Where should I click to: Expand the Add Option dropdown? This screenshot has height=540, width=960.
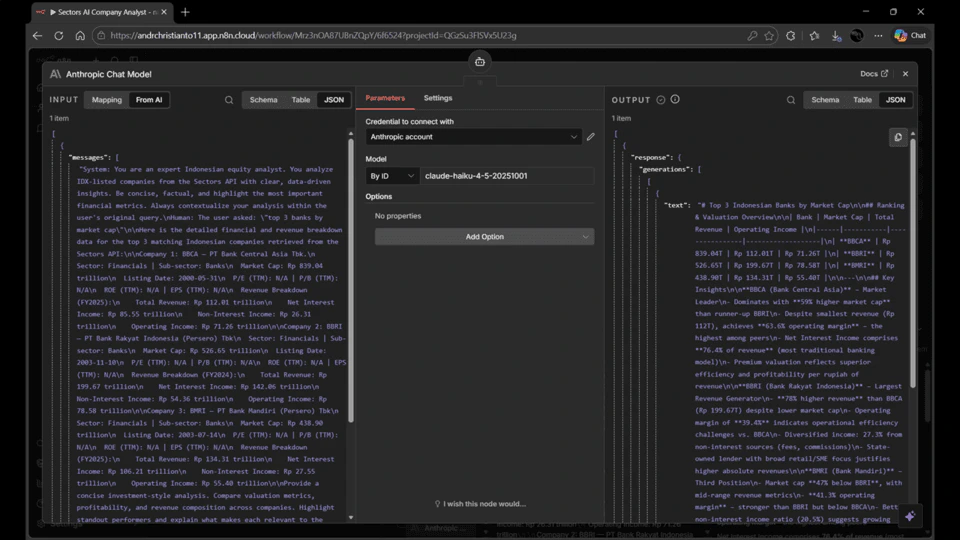(x=484, y=236)
